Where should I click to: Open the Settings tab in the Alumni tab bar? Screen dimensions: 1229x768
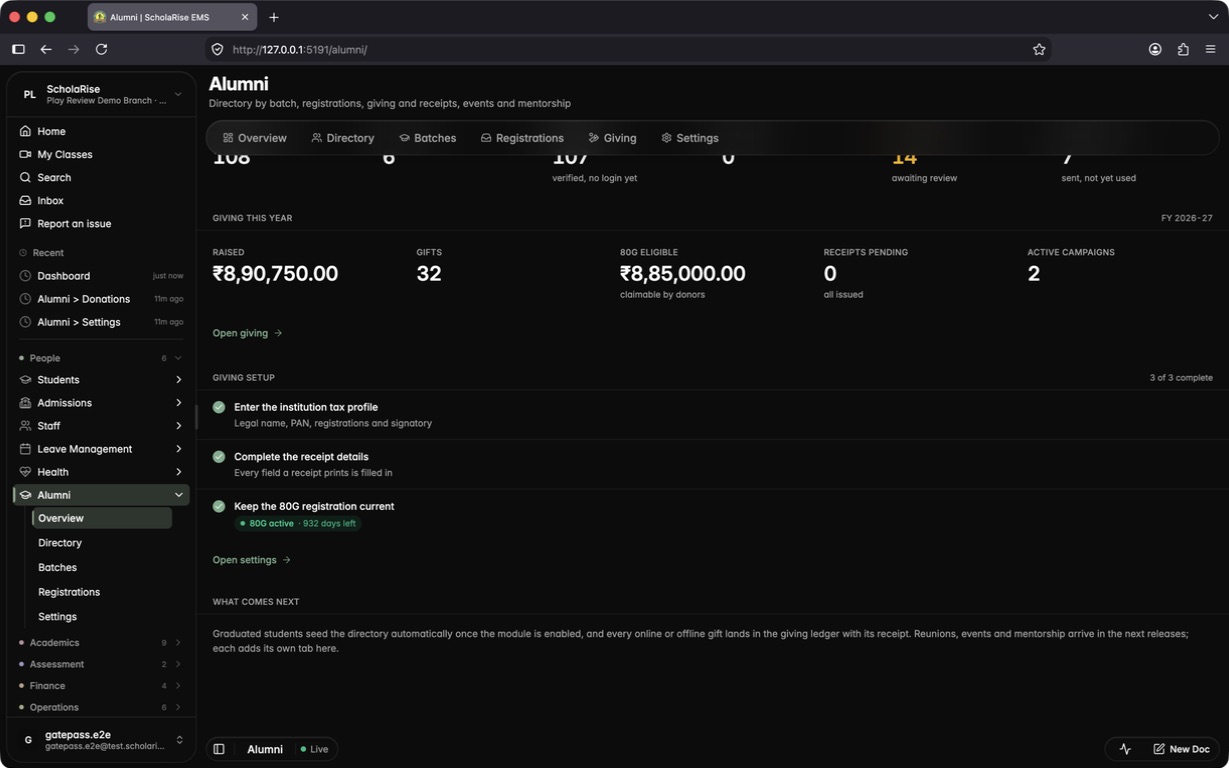(690, 138)
